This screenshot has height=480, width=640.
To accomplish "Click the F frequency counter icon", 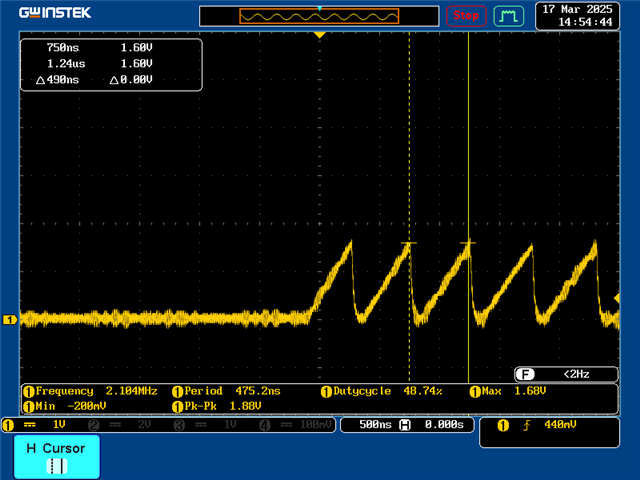I will (x=525, y=374).
